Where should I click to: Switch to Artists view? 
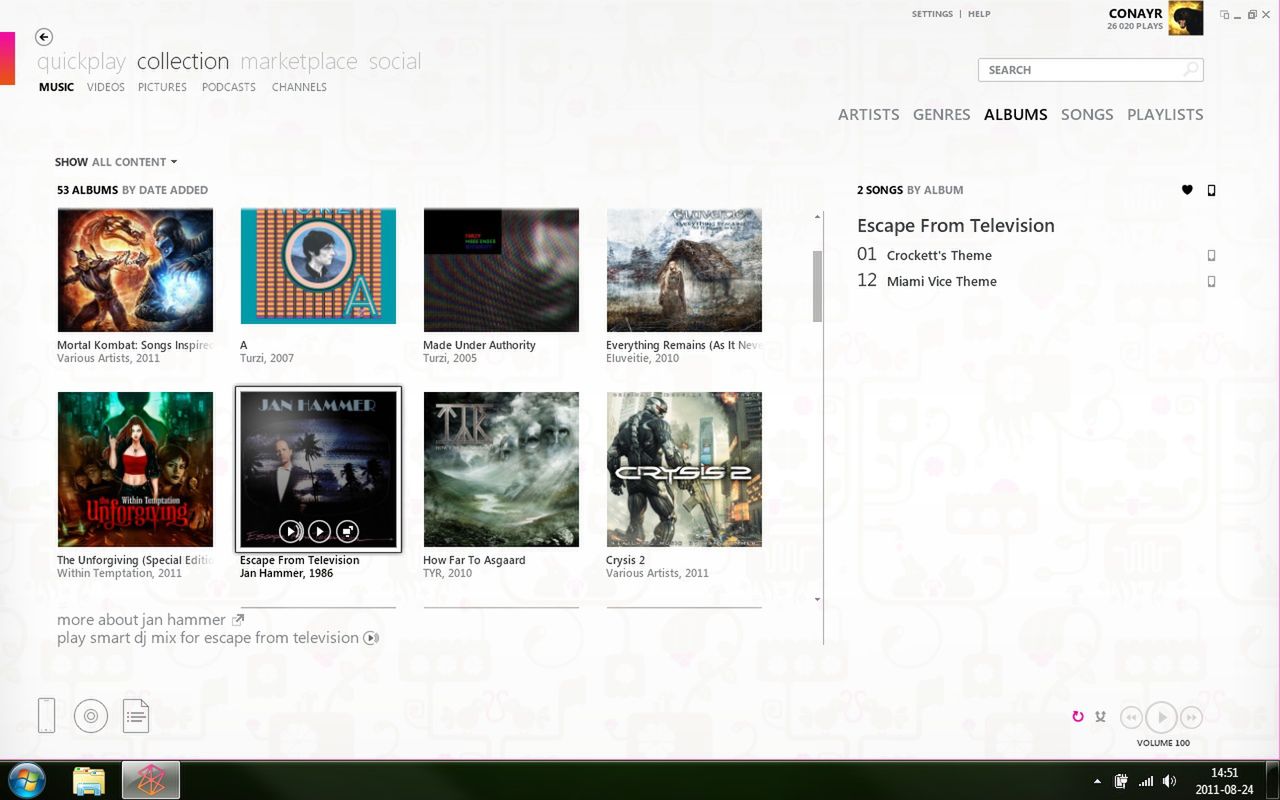click(868, 114)
